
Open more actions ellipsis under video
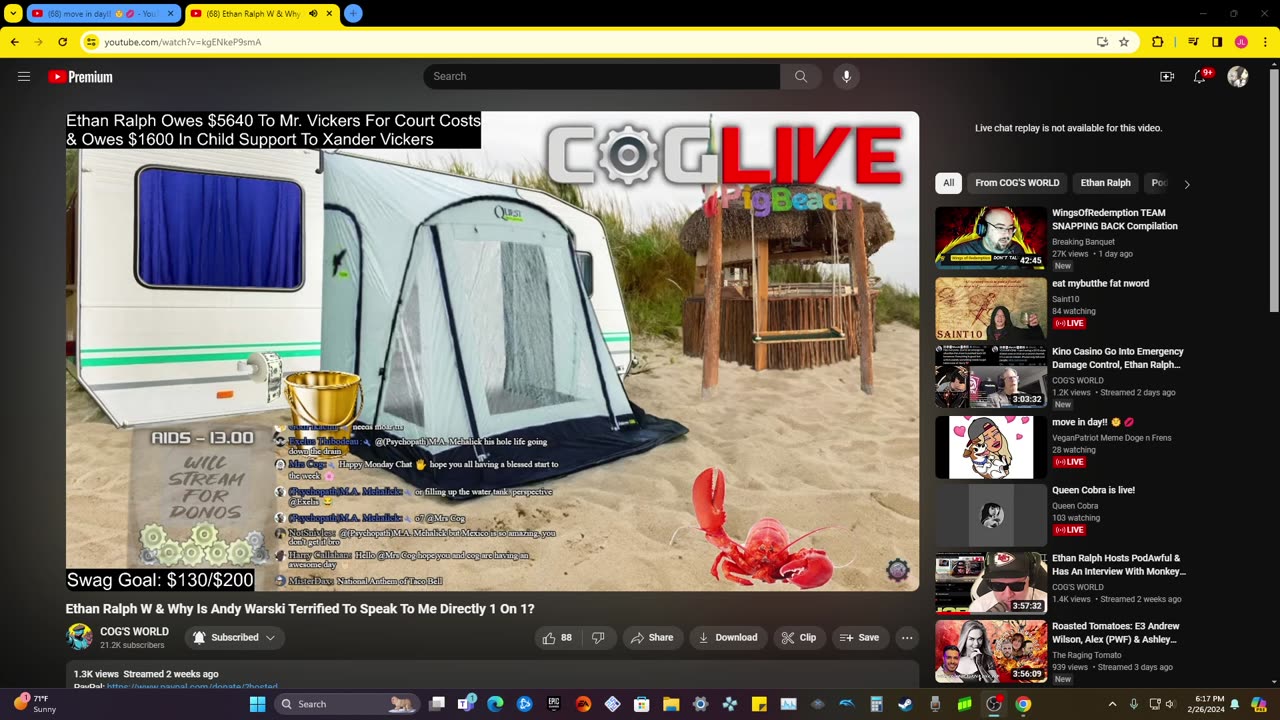(x=907, y=638)
